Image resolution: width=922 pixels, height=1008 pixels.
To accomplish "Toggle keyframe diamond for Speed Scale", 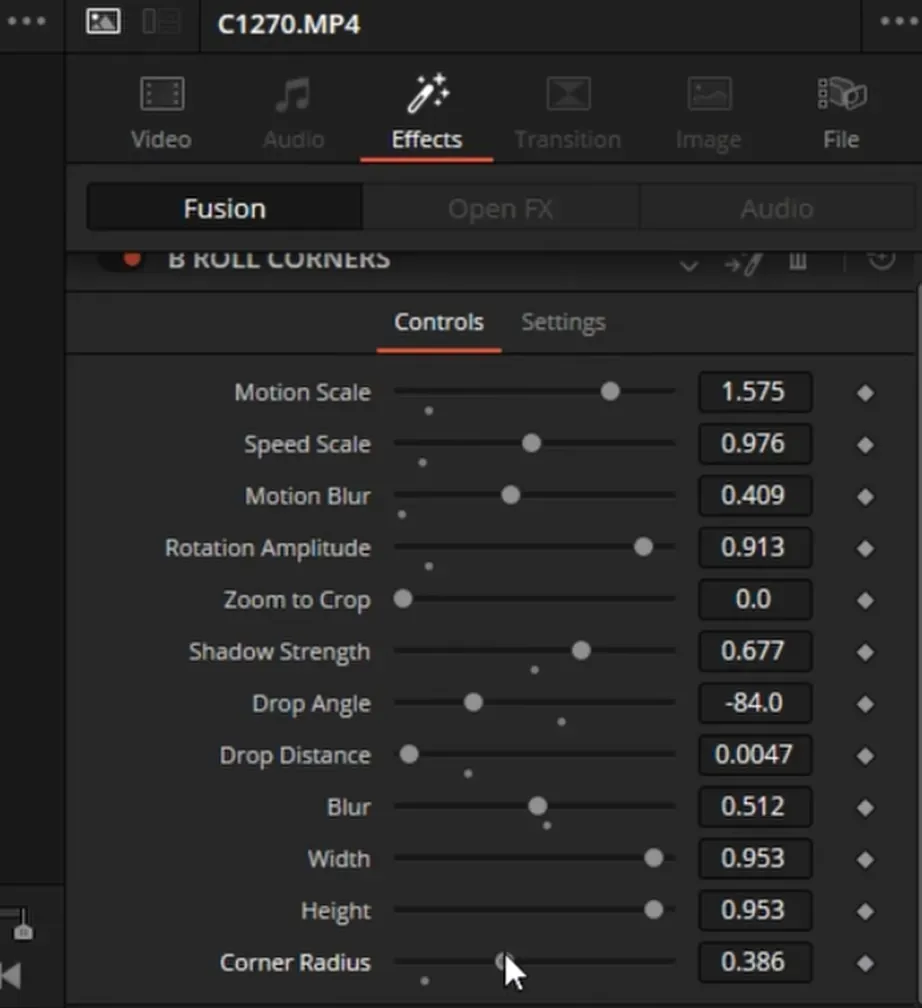I will pos(865,445).
